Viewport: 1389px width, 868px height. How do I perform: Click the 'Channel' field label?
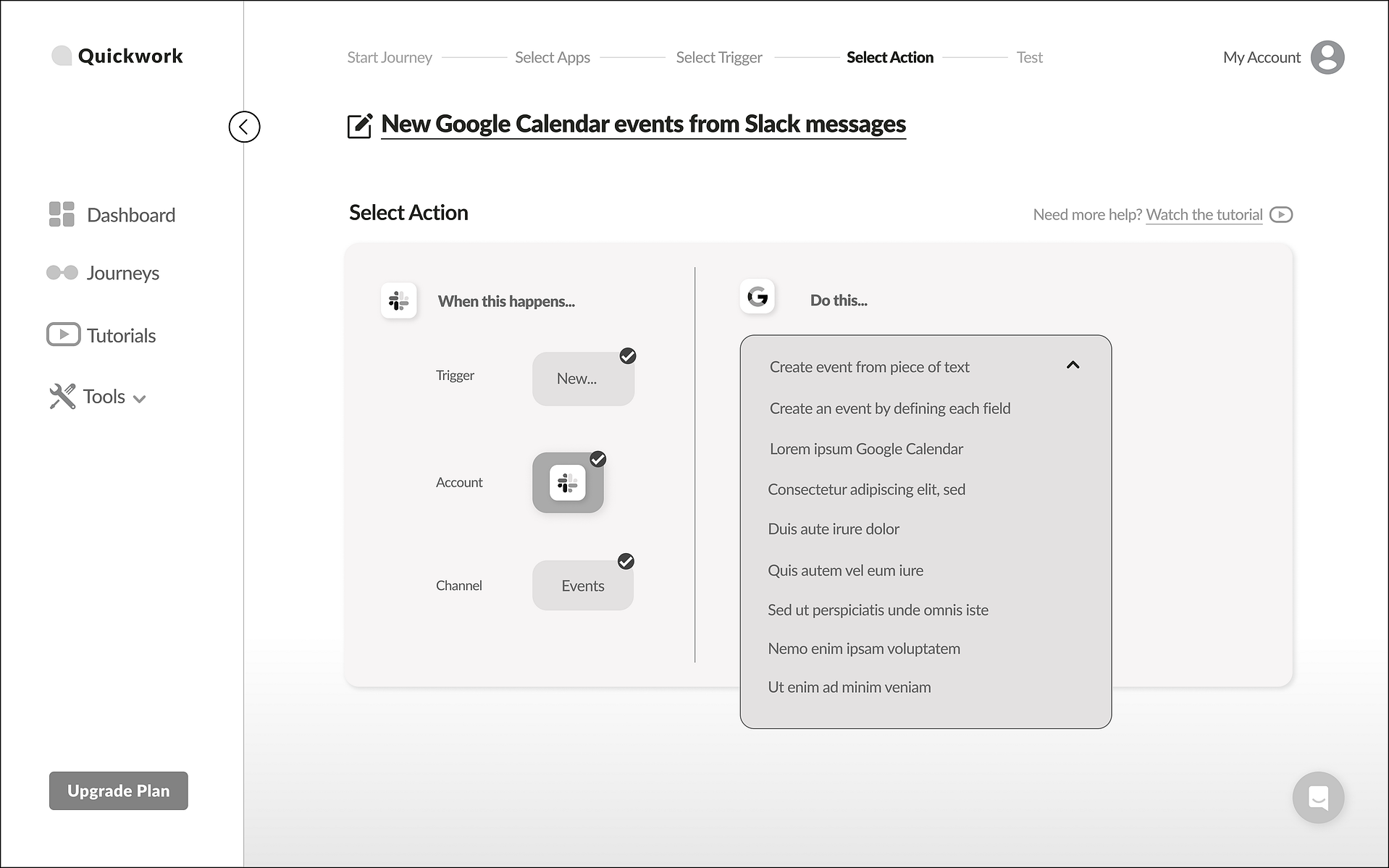tap(459, 585)
